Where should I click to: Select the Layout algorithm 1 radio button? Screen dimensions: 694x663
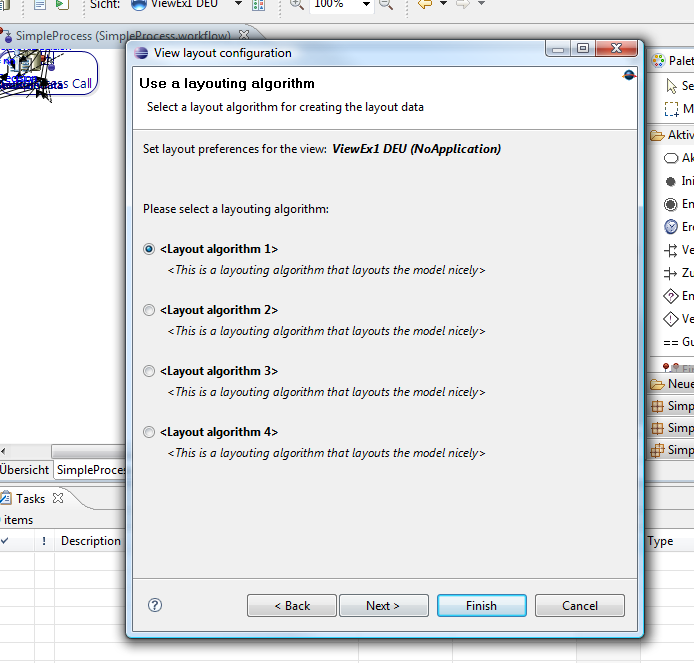(149, 249)
